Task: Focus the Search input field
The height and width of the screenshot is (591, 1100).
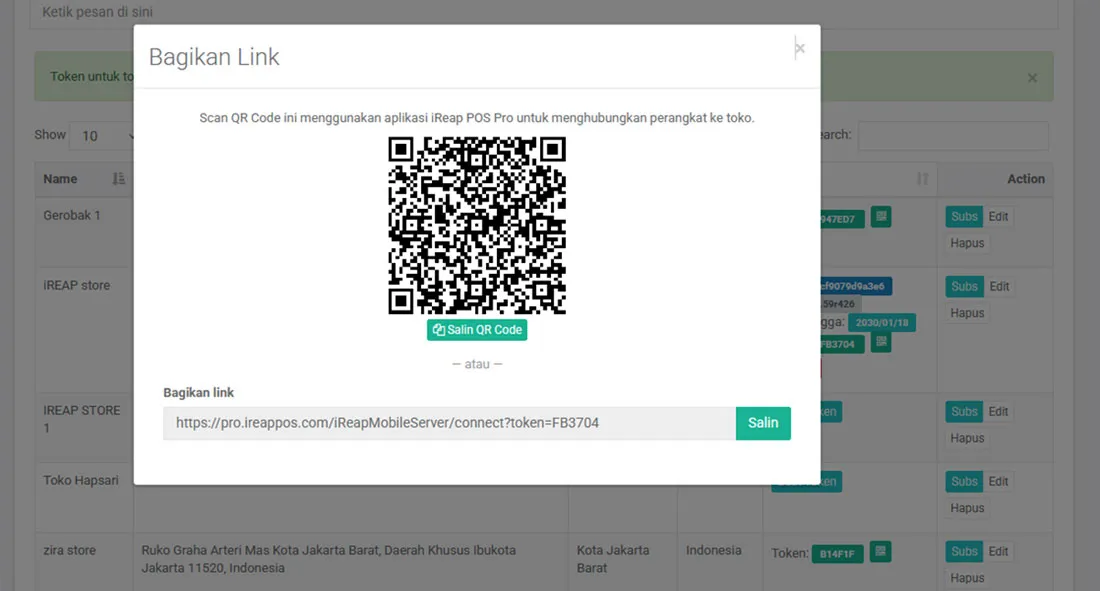Action: pyautogui.click(x=953, y=135)
